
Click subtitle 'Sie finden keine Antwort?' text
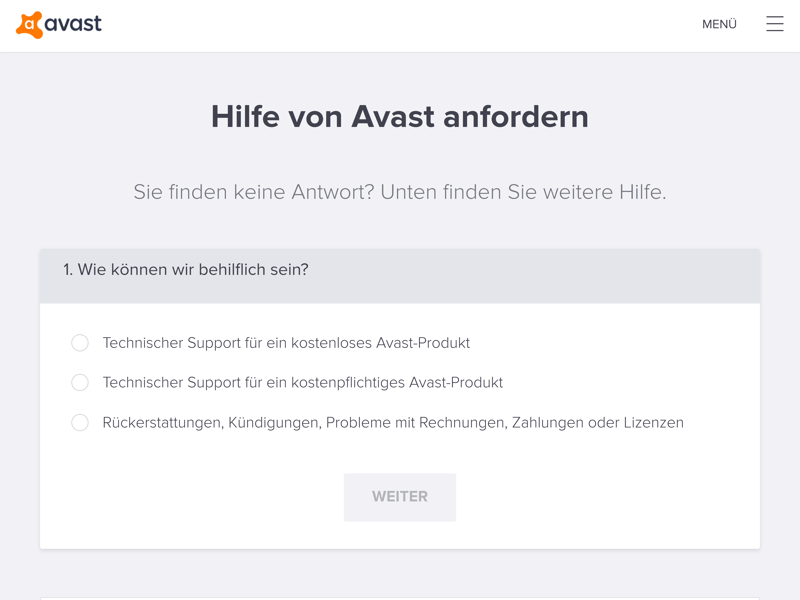click(254, 192)
